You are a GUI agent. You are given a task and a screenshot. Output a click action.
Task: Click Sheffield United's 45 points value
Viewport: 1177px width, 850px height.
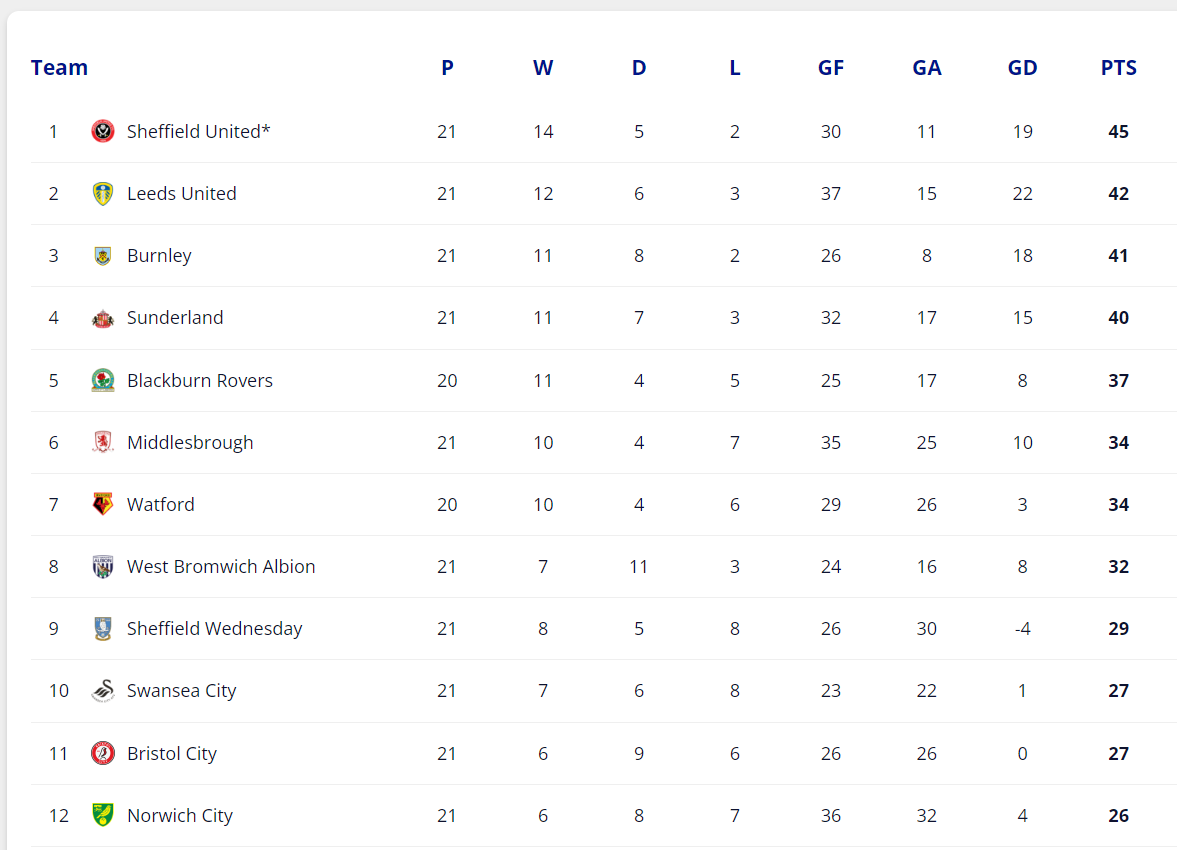tap(1118, 131)
